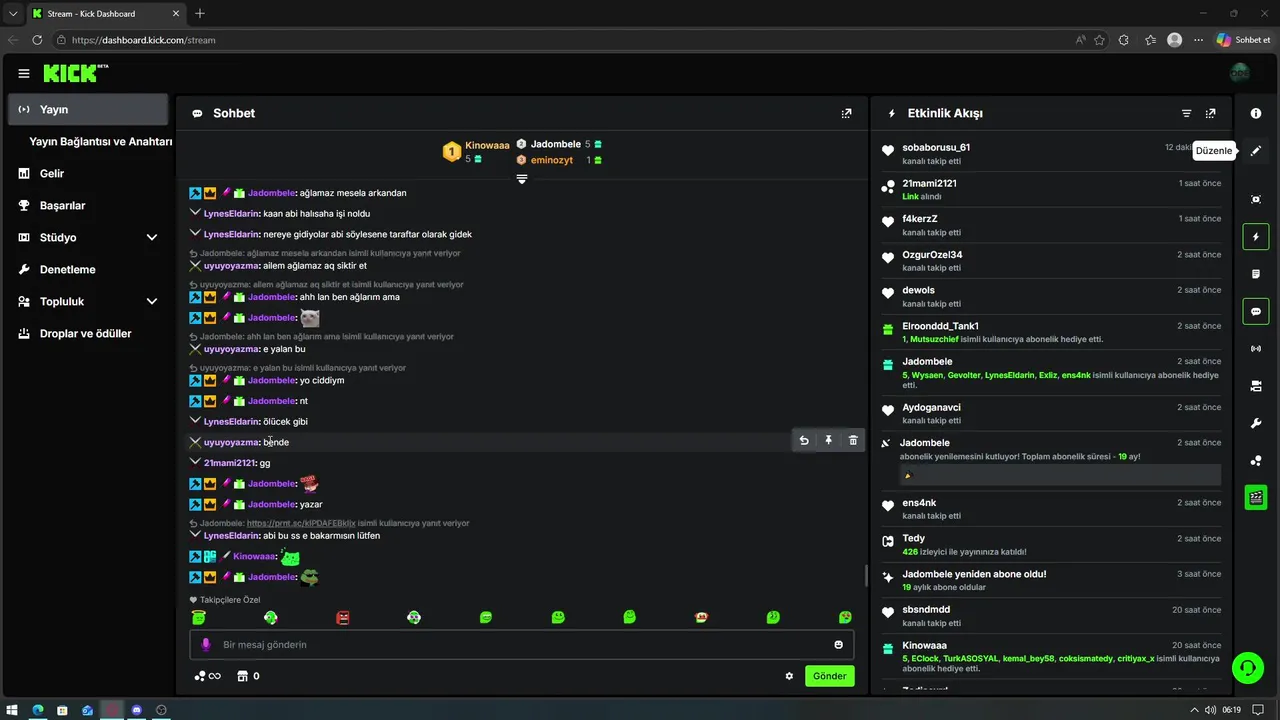Open the Yayın page
1280x720 pixels.
(x=88, y=109)
